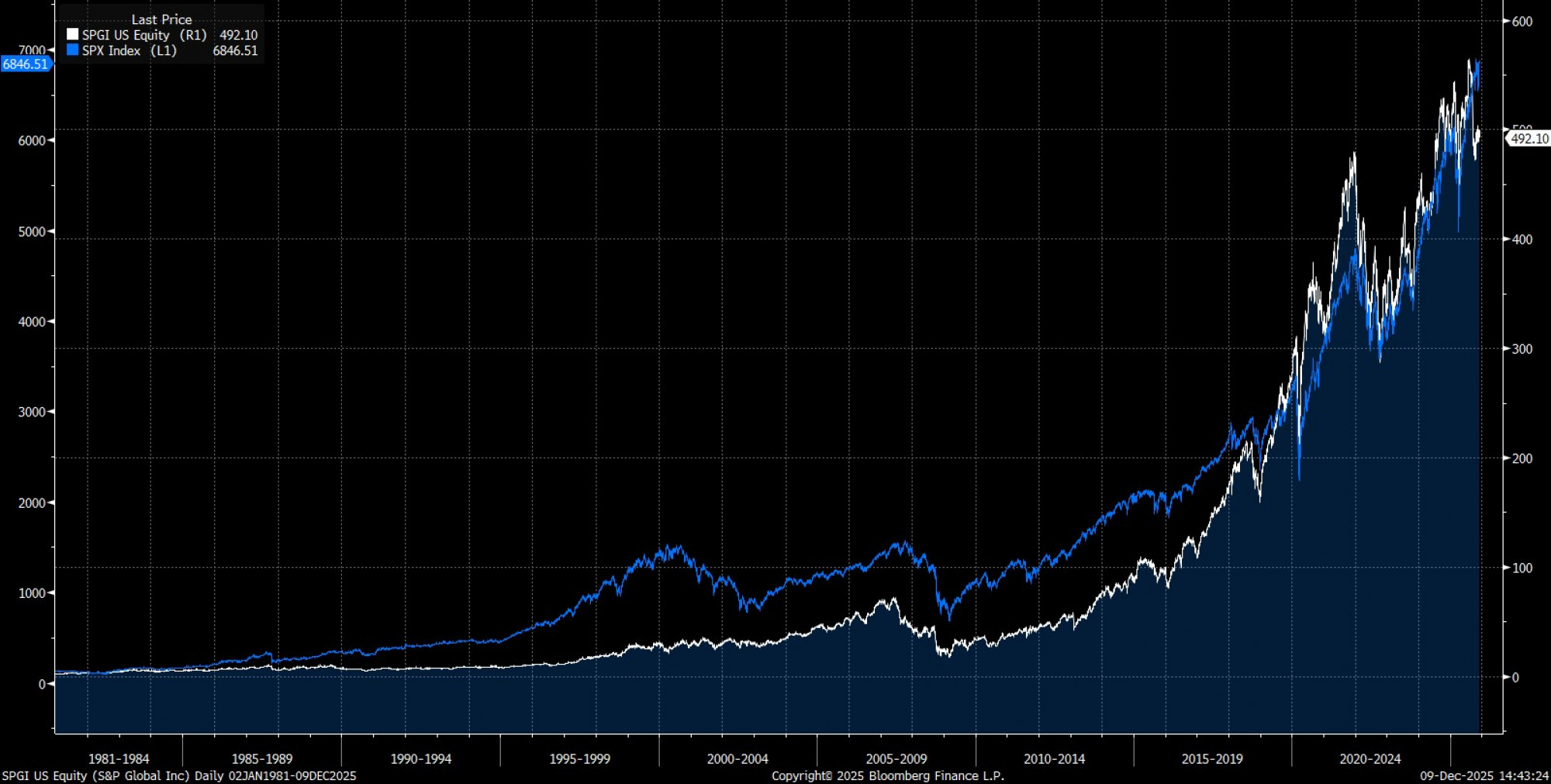Click the 400 tick on right axis

coord(1522,240)
